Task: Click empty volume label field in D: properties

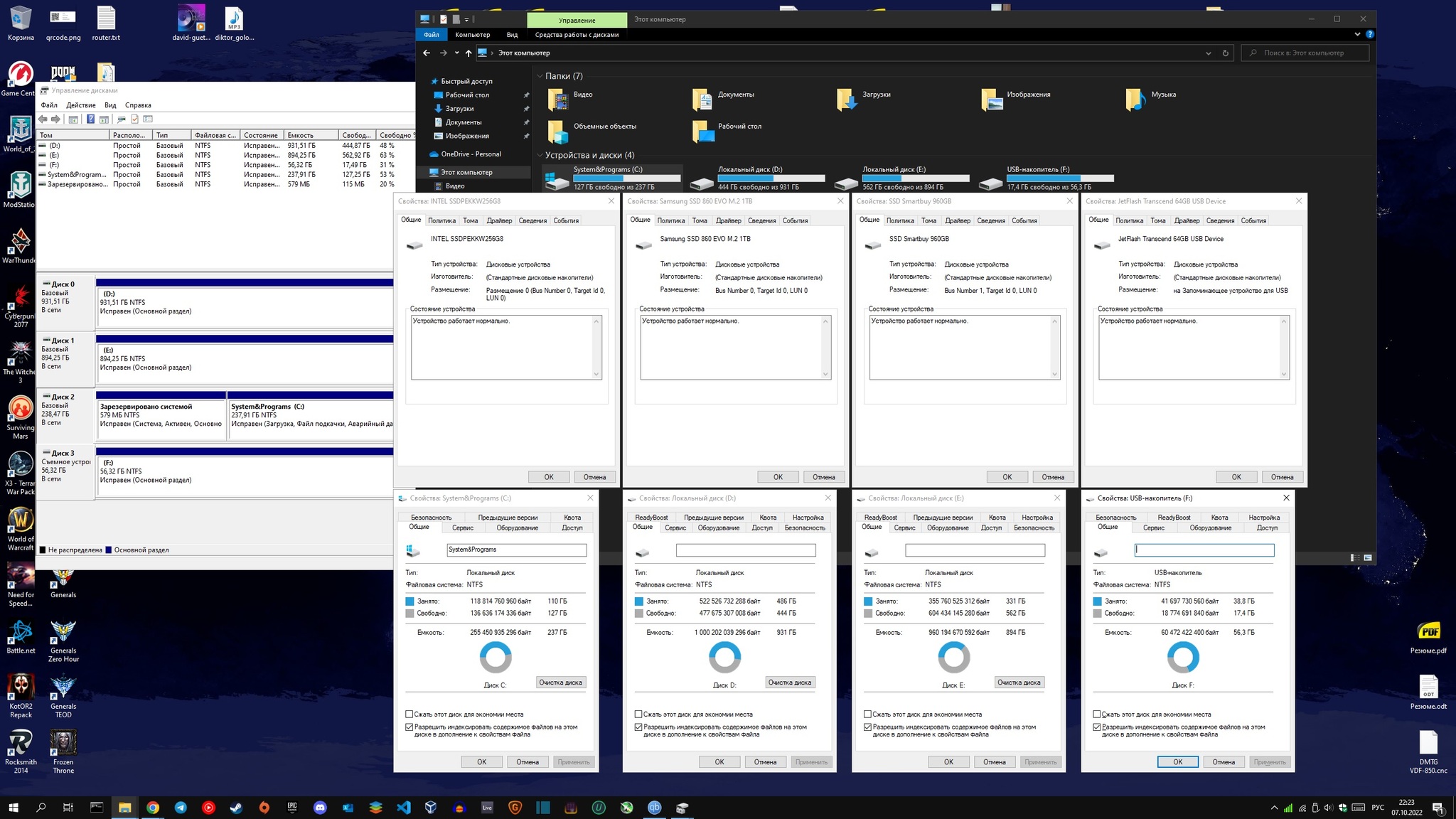Action: [746, 550]
